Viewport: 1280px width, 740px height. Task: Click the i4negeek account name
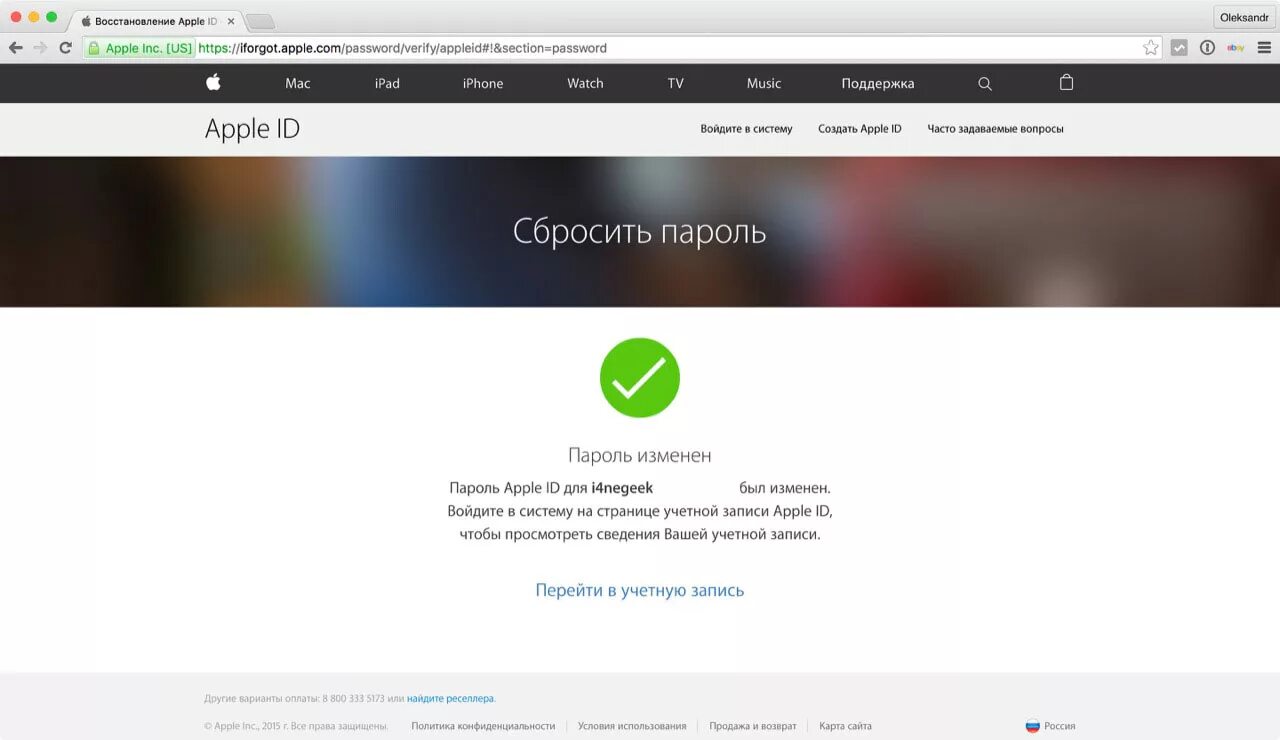coord(622,488)
